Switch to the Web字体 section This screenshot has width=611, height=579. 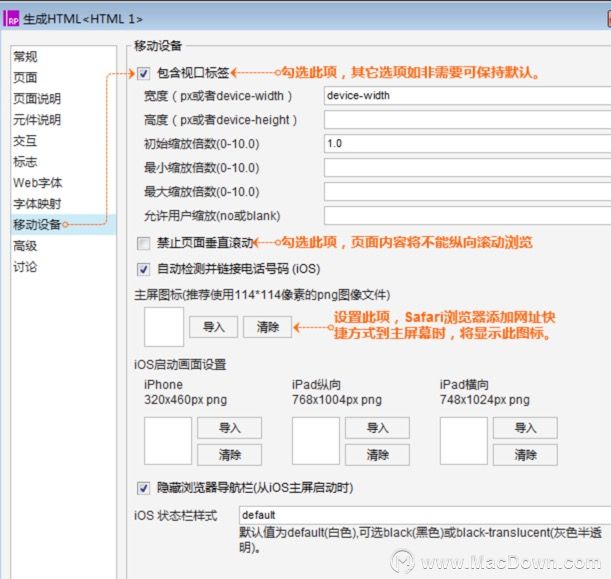click(x=38, y=183)
